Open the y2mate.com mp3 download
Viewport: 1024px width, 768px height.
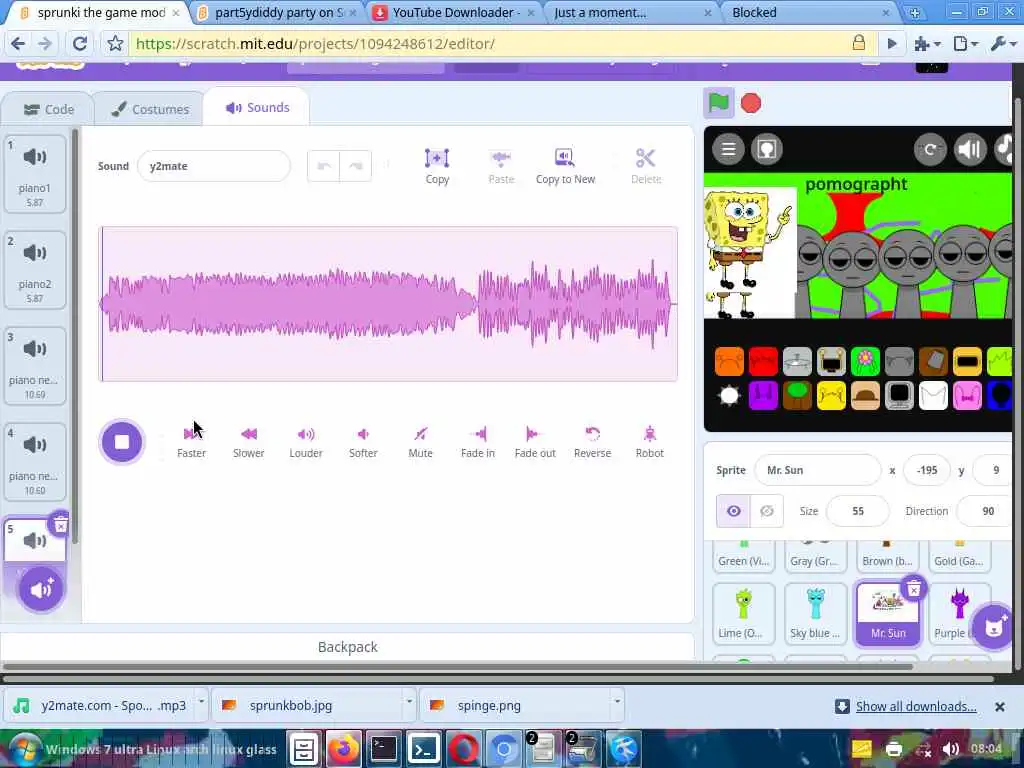pyautogui.click(x=99, y=705)
